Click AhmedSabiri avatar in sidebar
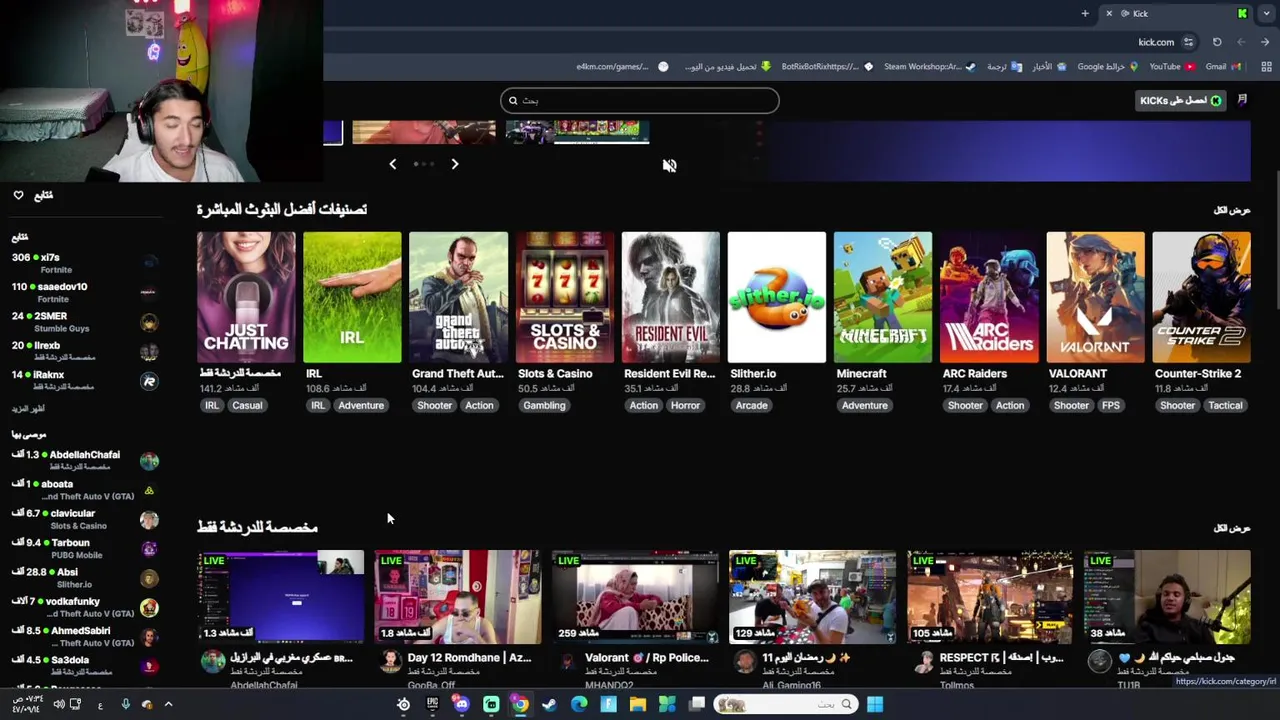The width and height of the screenshot is (1280, 720). tap(149, 636)
